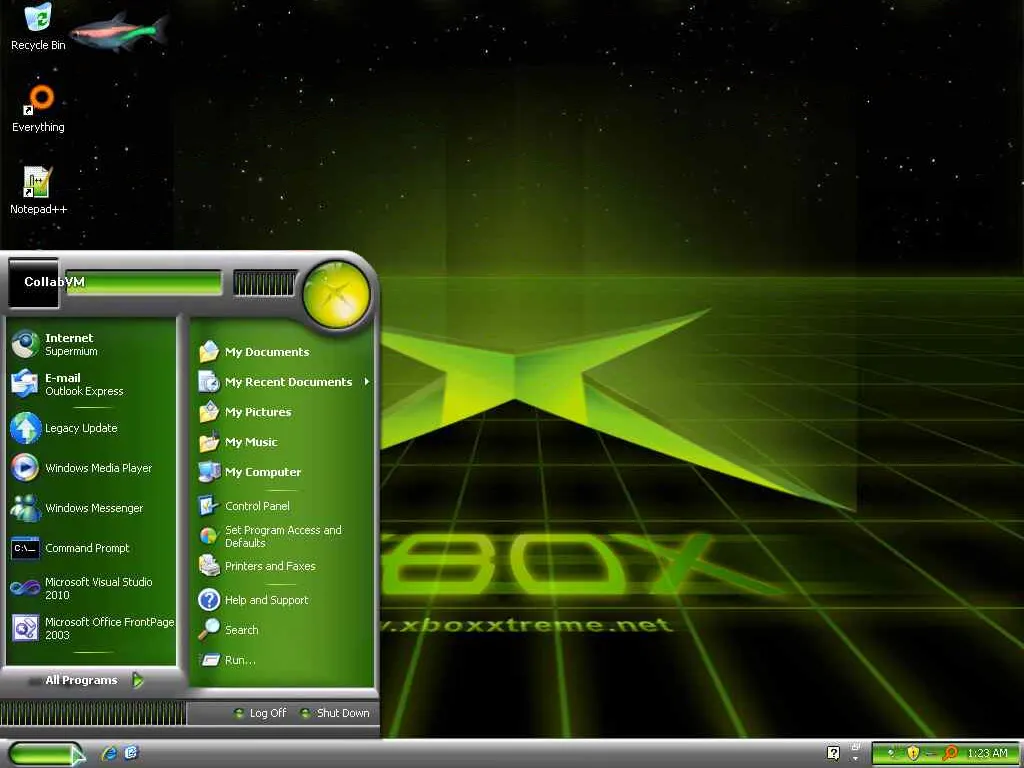Open the Recycle Bin desktop icon
Screen dimensions: 1024x768
click(38, 27)
